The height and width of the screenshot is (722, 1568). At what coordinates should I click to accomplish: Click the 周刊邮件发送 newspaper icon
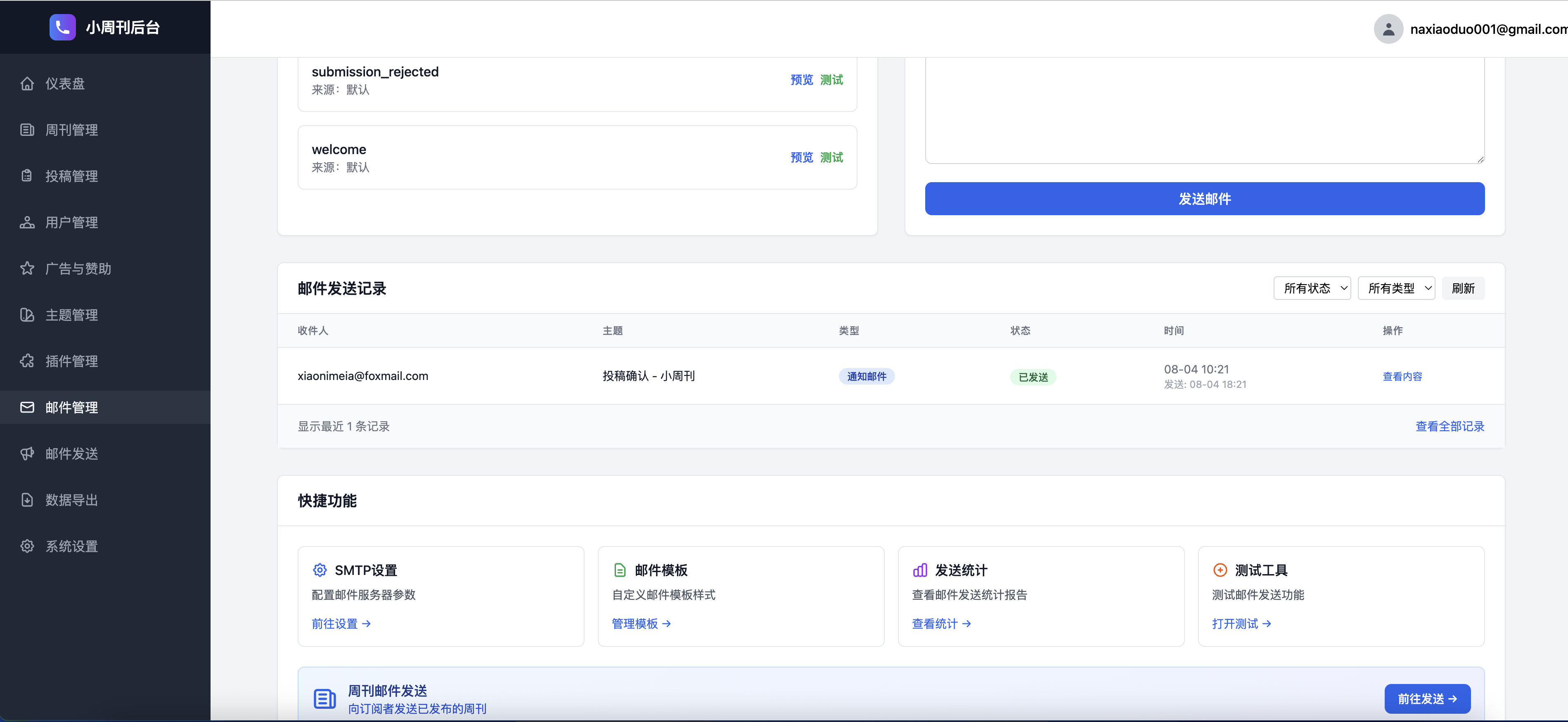pos(324,698)
